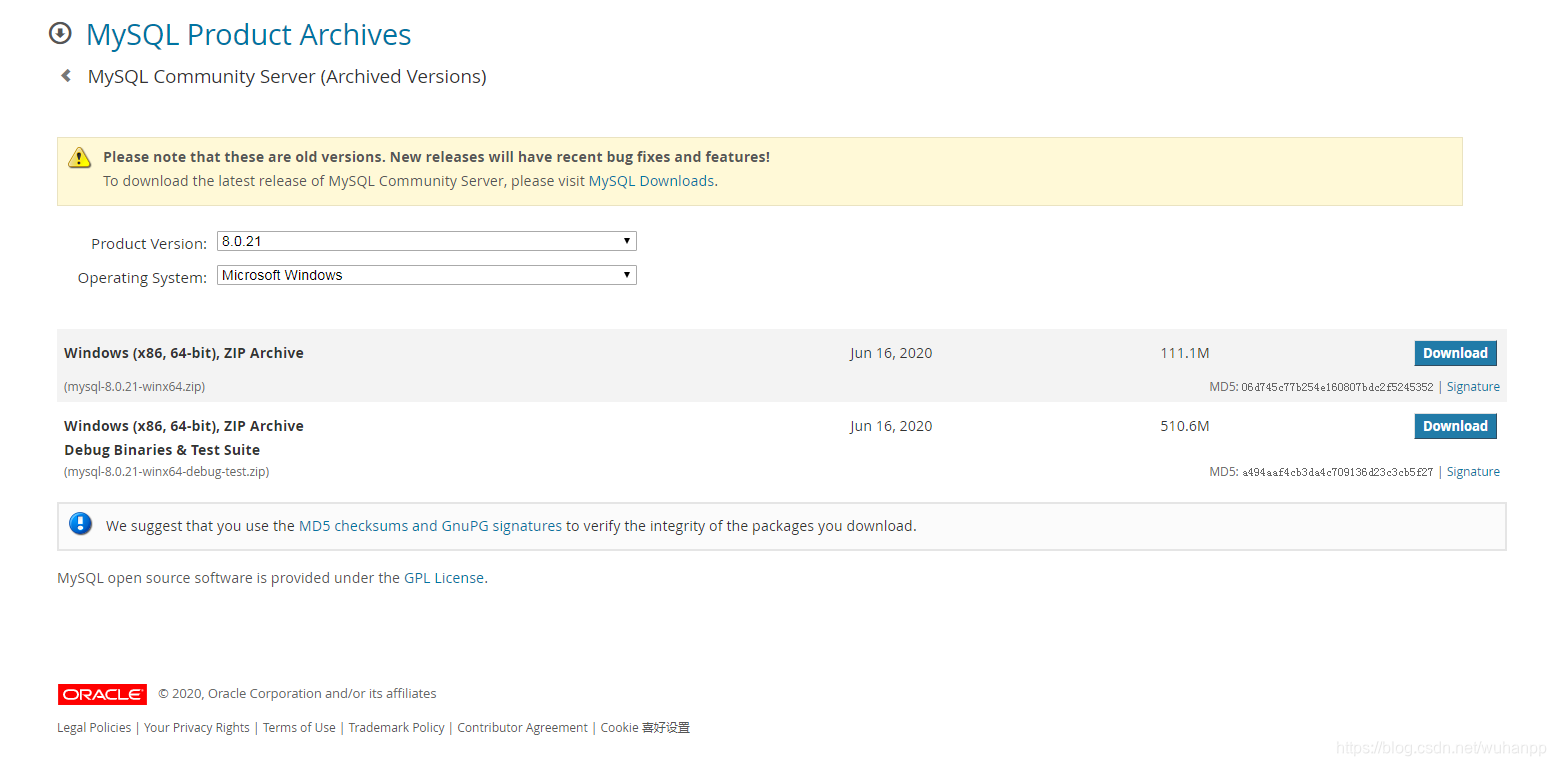This screenshot has width=1556, height=766.
Task: Click the © 2020, Oracle Corporation copyright text
Action: (x=297, y=694)
